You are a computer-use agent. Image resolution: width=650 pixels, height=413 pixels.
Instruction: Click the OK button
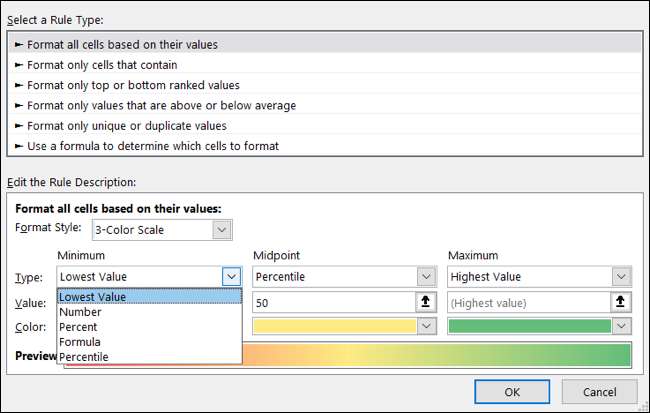512,391
